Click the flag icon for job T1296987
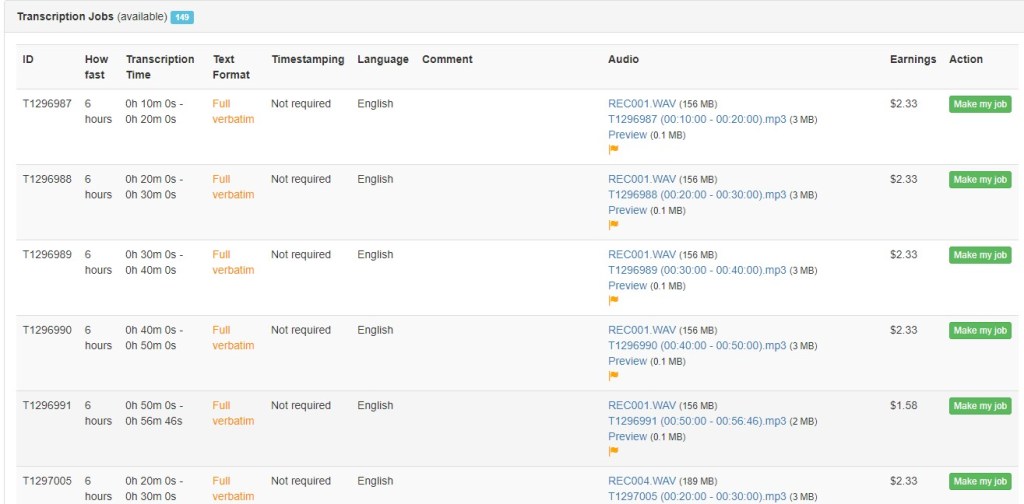Screen dimensions: 1024x504 tap(613, 149)
